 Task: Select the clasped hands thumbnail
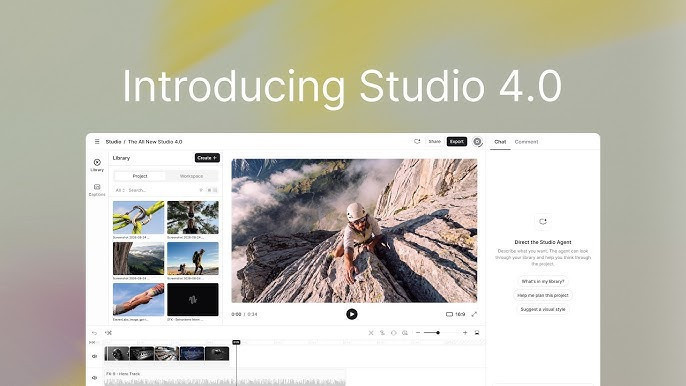coord(139,299)
